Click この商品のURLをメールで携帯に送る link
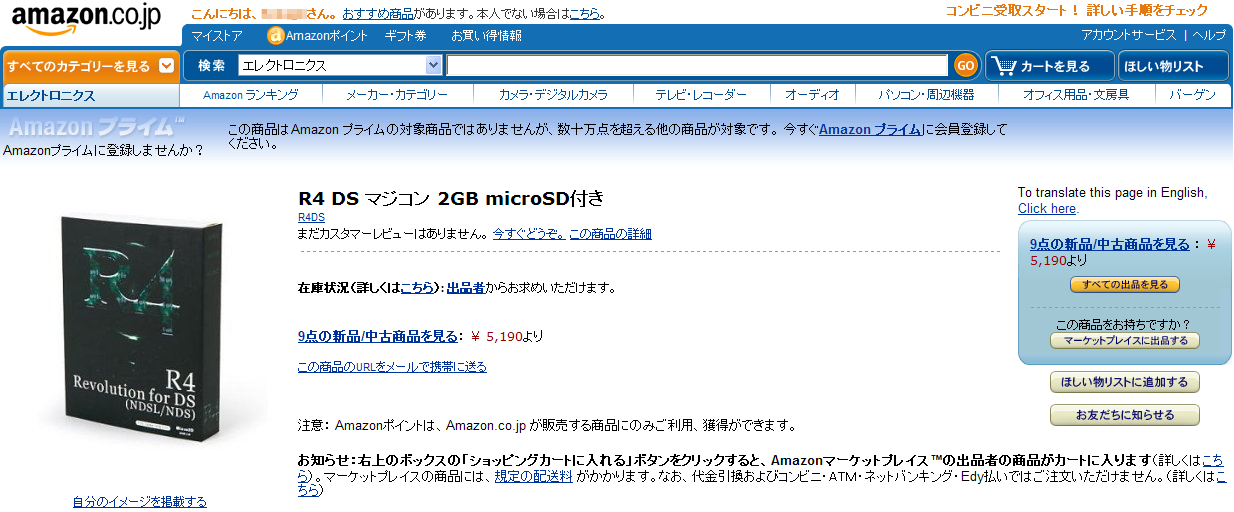 point(392,367)
